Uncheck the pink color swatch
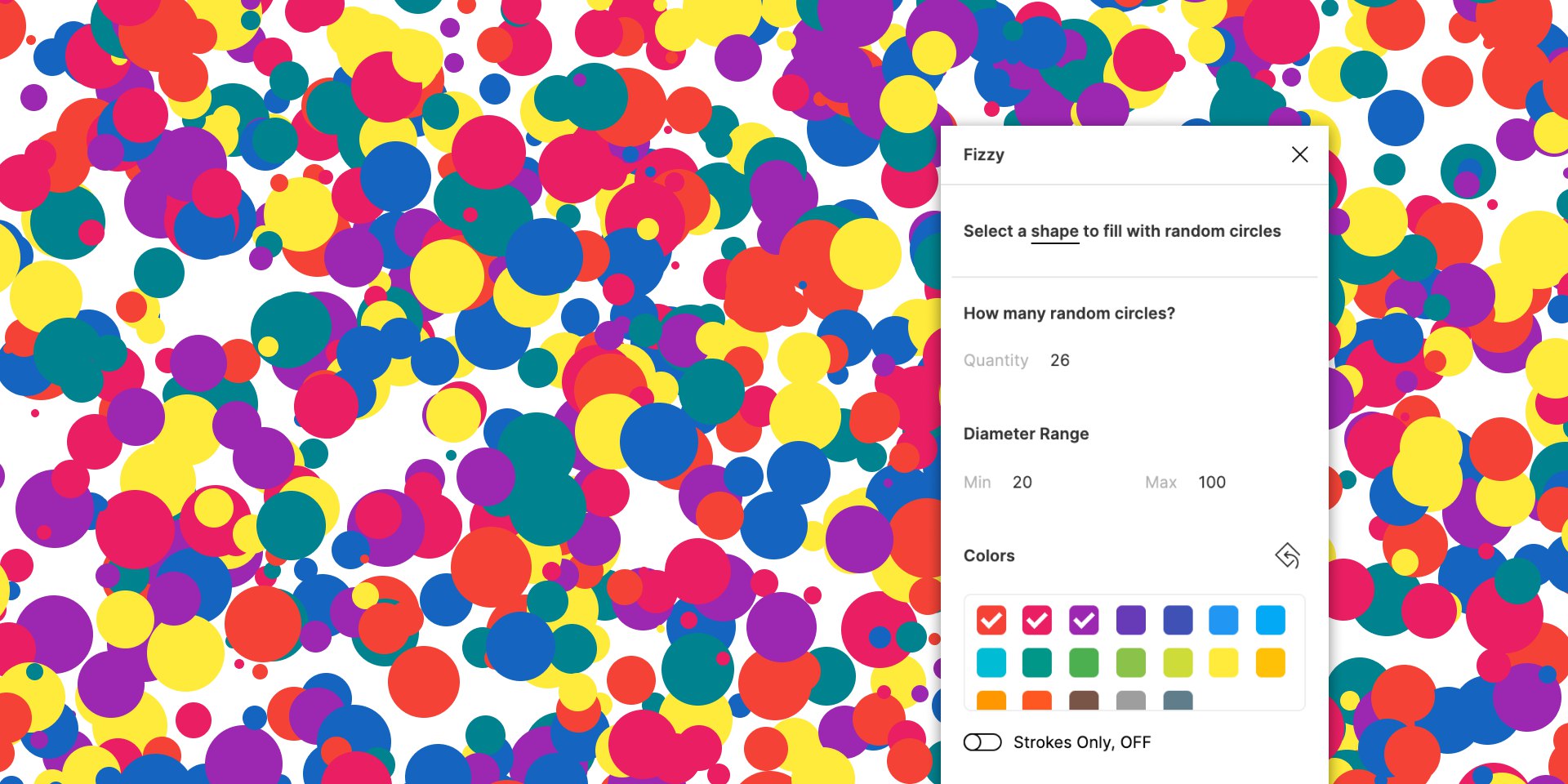1568x784 pixels. pyautogui.click(x=1037, y=621)
